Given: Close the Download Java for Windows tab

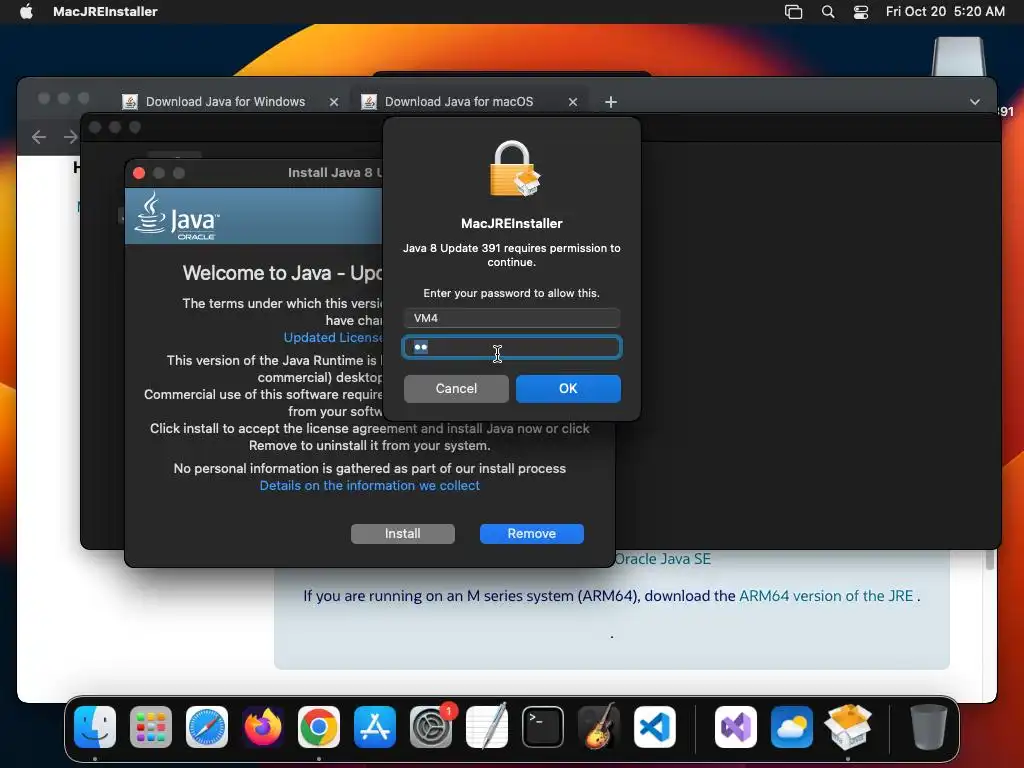Looking at the screenshot, I should pyautogui.click(x=334, y=102).
